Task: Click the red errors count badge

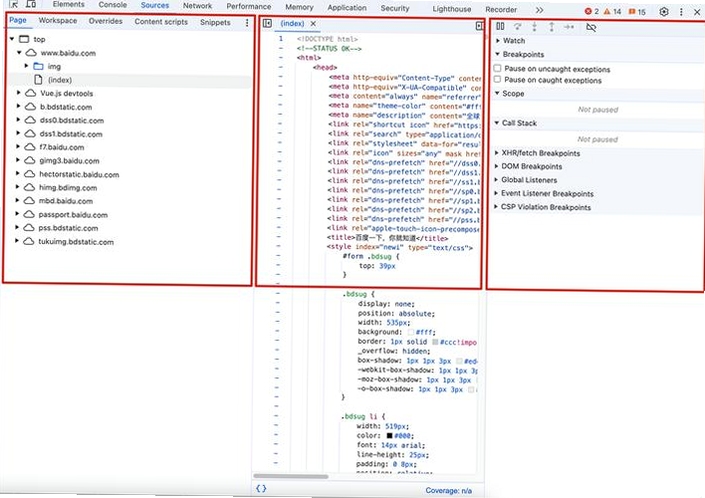Action: [x=591, y=11]
